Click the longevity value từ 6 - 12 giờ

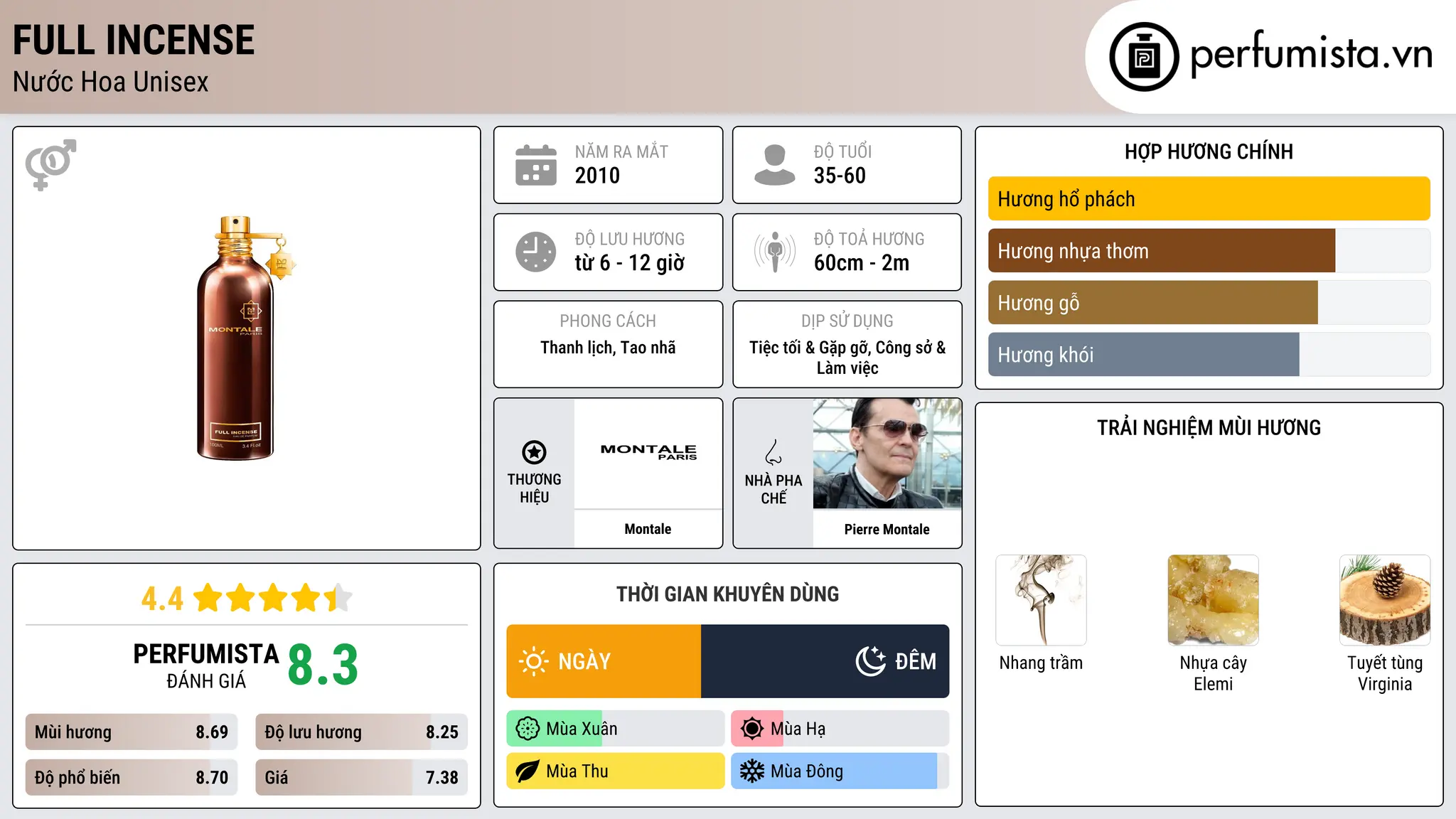tap(630, 263)
